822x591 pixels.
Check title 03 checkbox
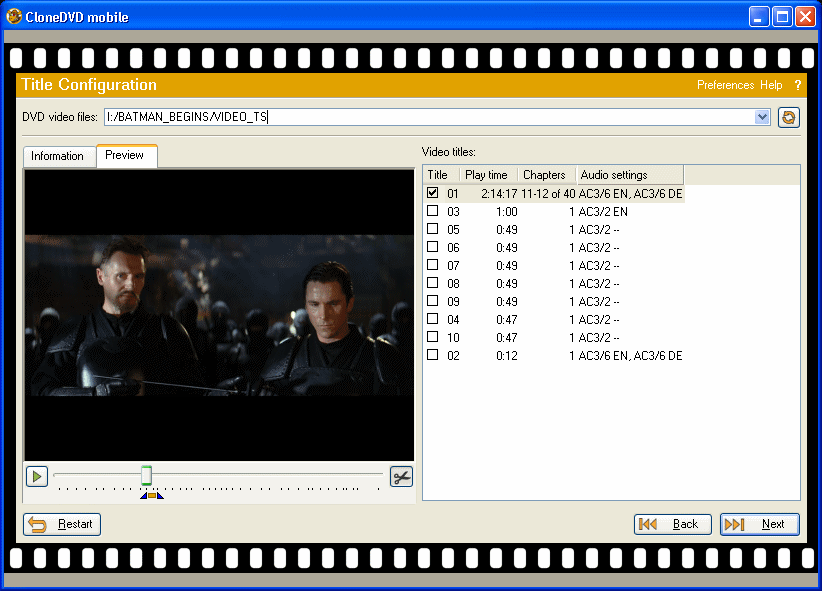[432, 211]
